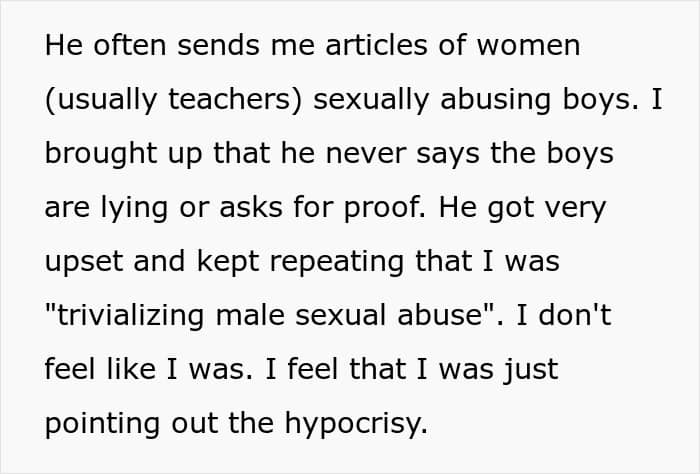Screen dimensions: 700x474
Task: Select the word "articles"
Action: pyautogui.click(x=376, y=45)
